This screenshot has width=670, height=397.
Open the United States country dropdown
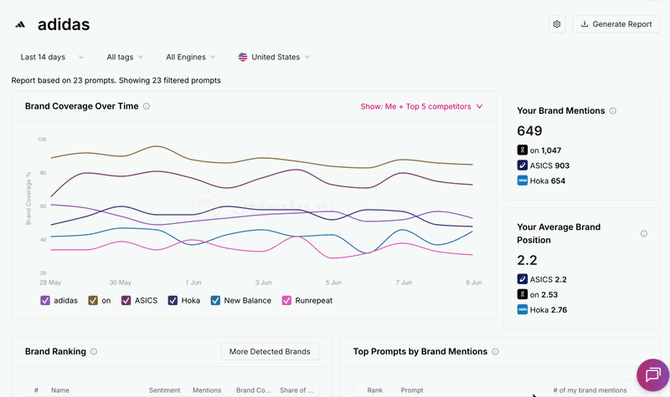point(274,57)
